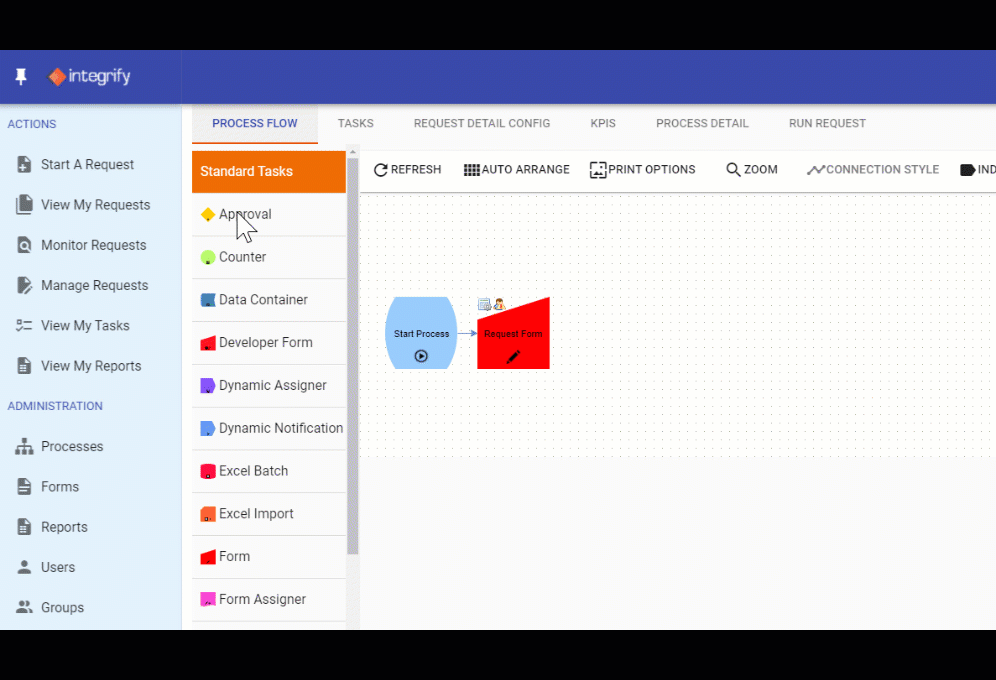Click the pin icon in header

coord(21,76)
